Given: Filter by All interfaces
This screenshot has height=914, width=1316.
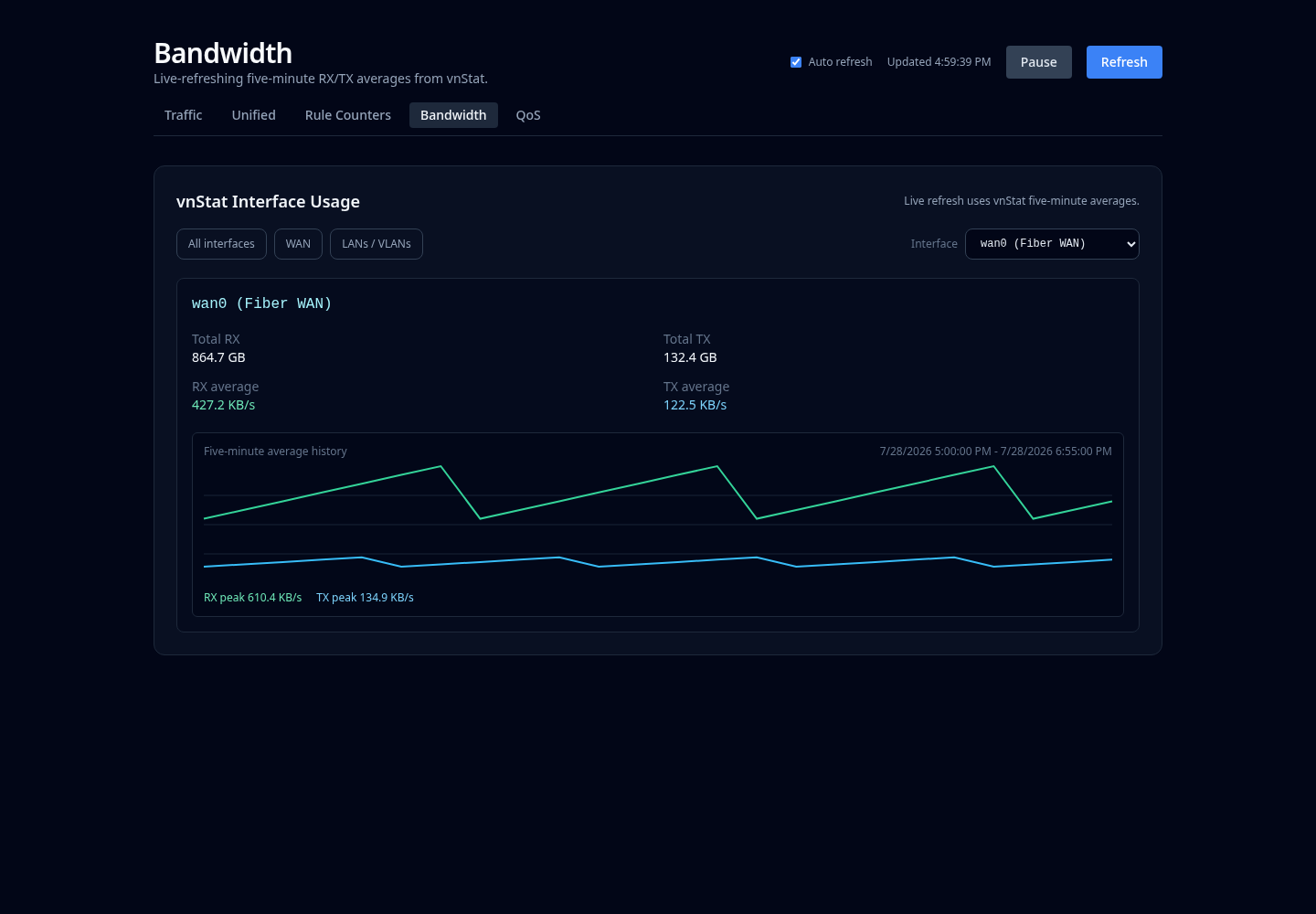Looking at the screenshot, I should pyautogui.click(x=221, y=244).
